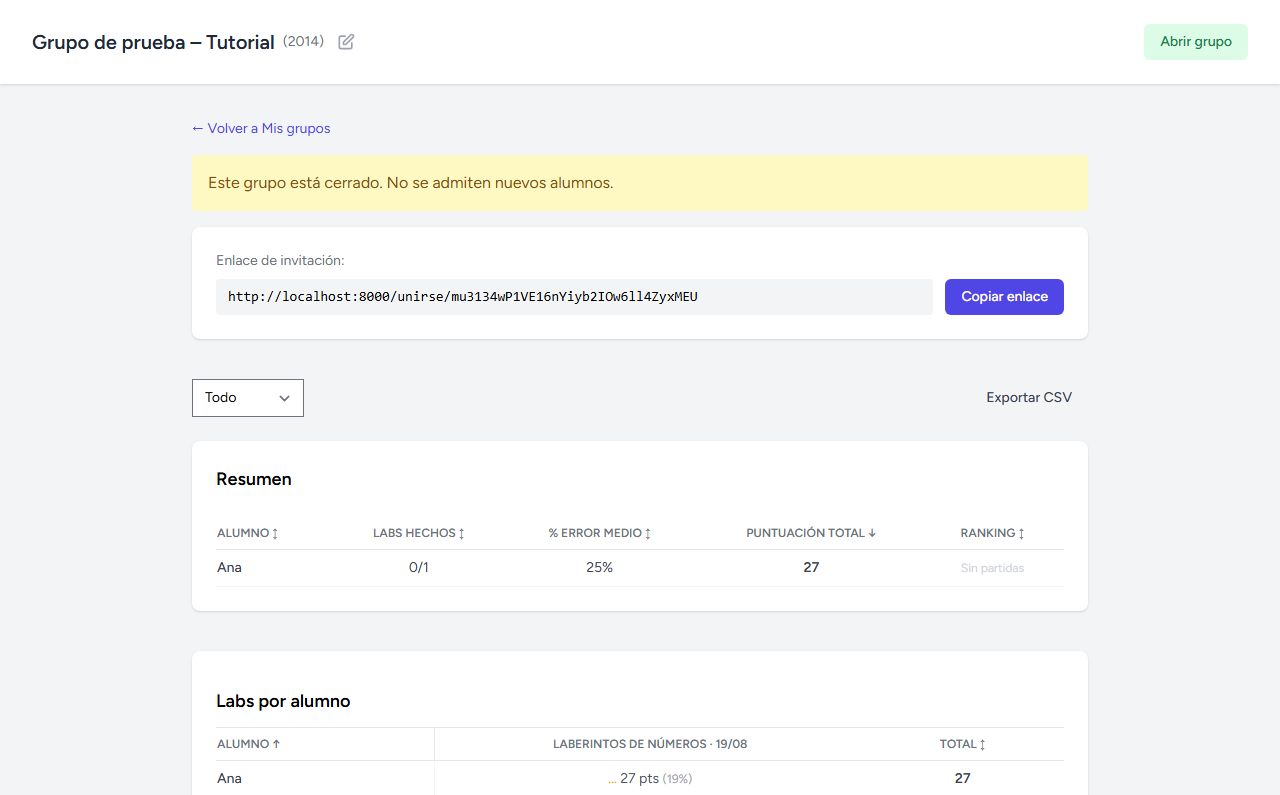1280x795 pixels.
Task: Click the (2014) year next to title
Action: [303, 42]
